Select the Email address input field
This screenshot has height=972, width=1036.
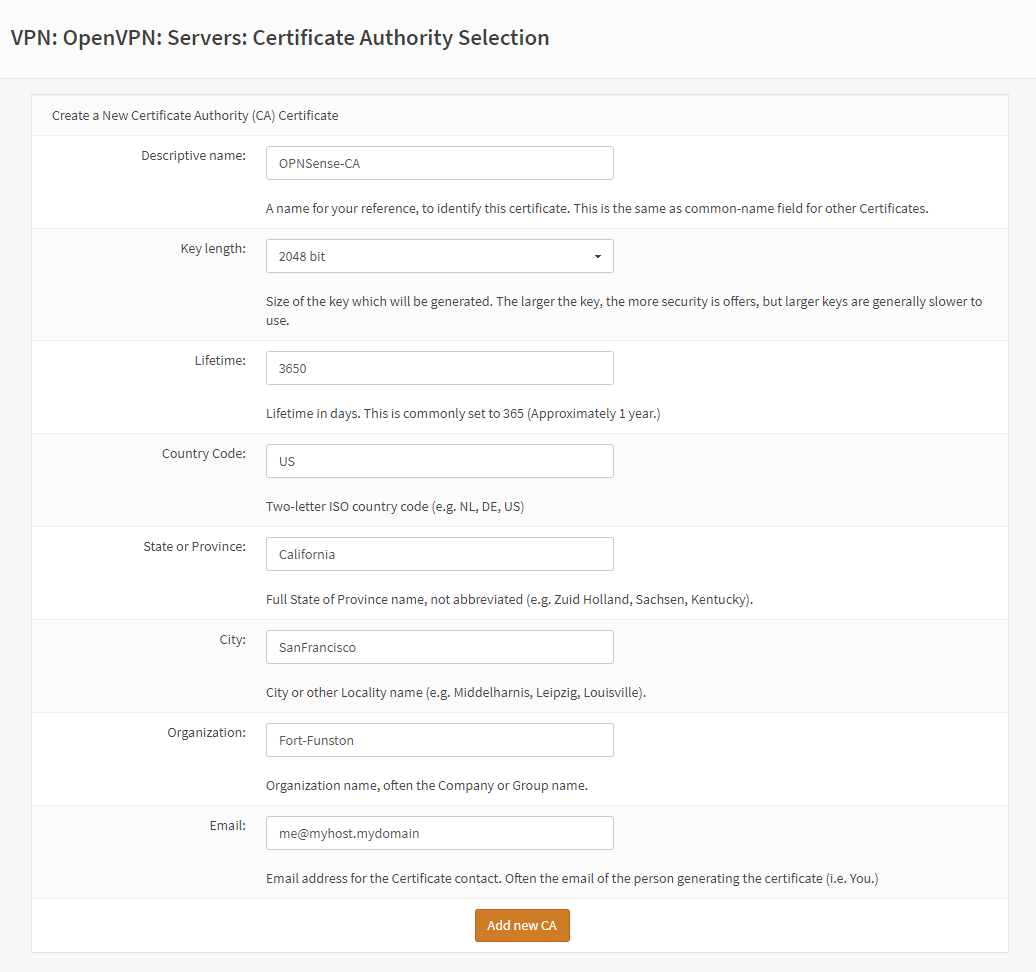click(439, 833)
